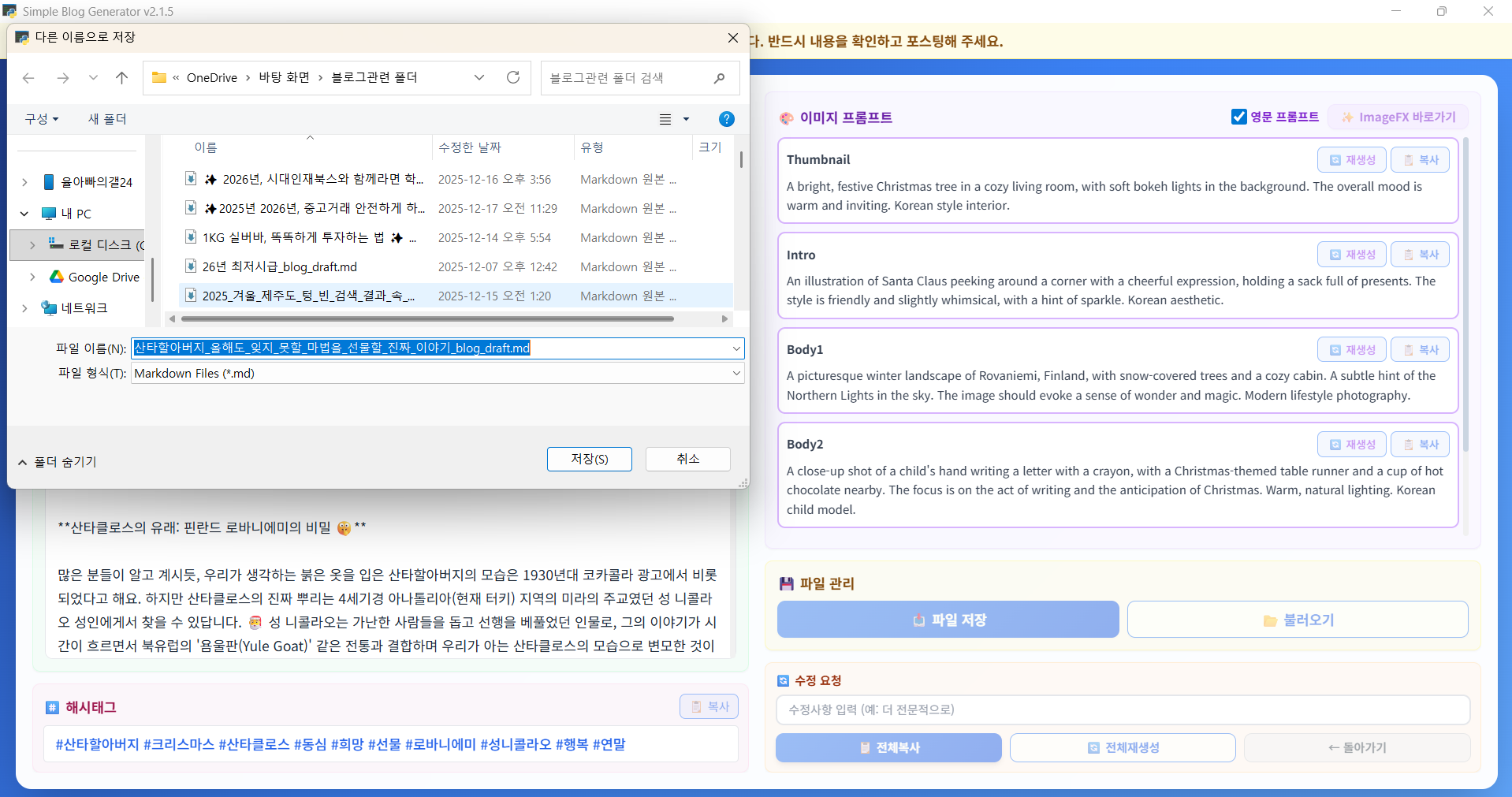Click the search magnifier in folder search box
The width and height of the screenshot is (1512, 797).
pyautogui.click(x=719, y=78)
